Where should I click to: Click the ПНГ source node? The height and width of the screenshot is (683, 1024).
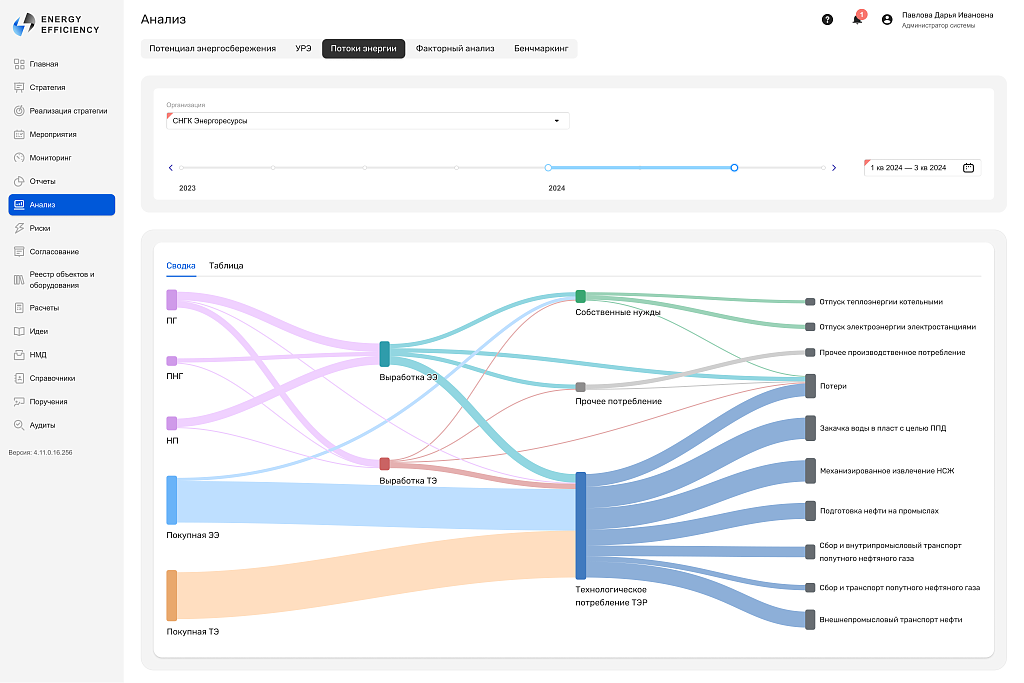tap(172, 361)
